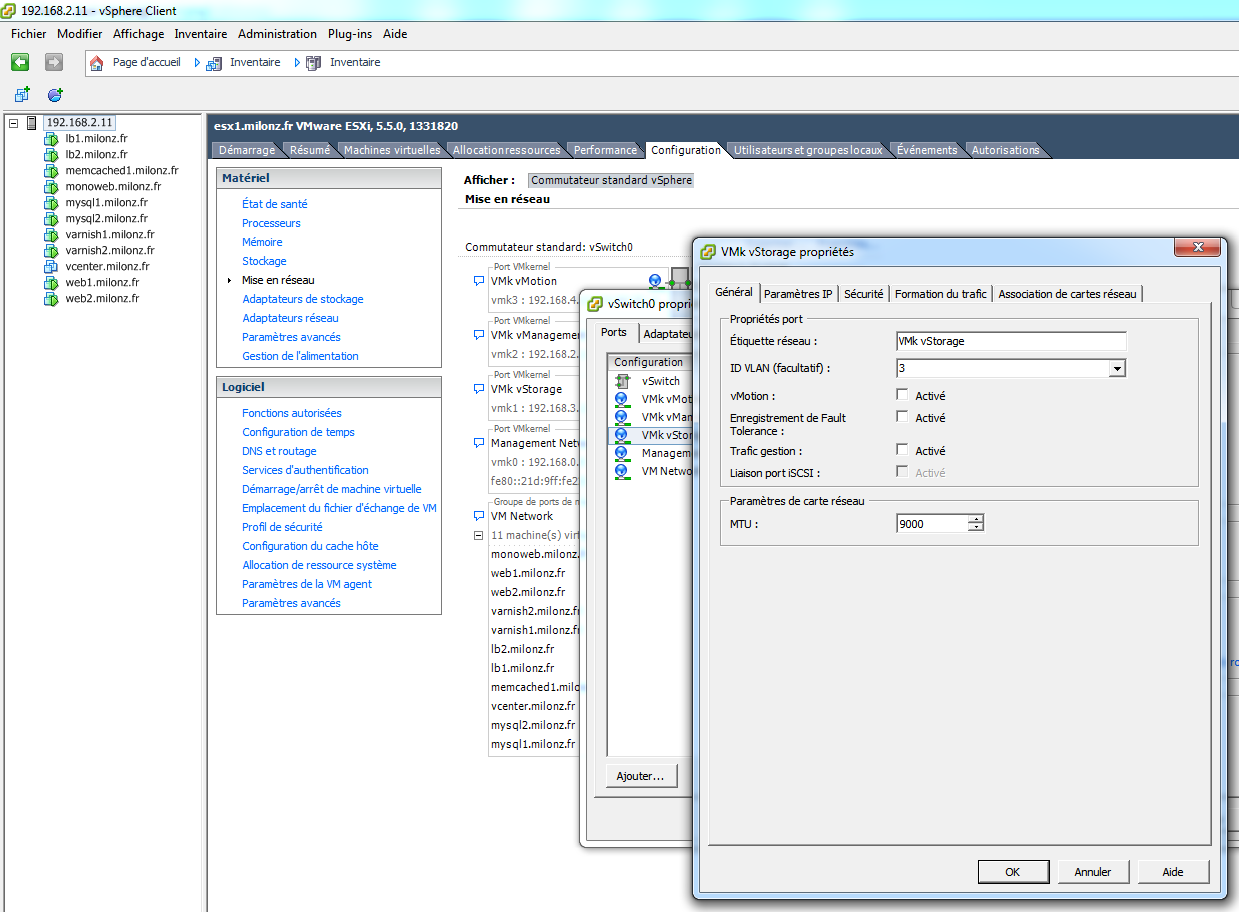The height and width of the screenshot is (912, 1239).
Task: Click the new virtual machine toolbar icon
Action: [x=22, y=94]
